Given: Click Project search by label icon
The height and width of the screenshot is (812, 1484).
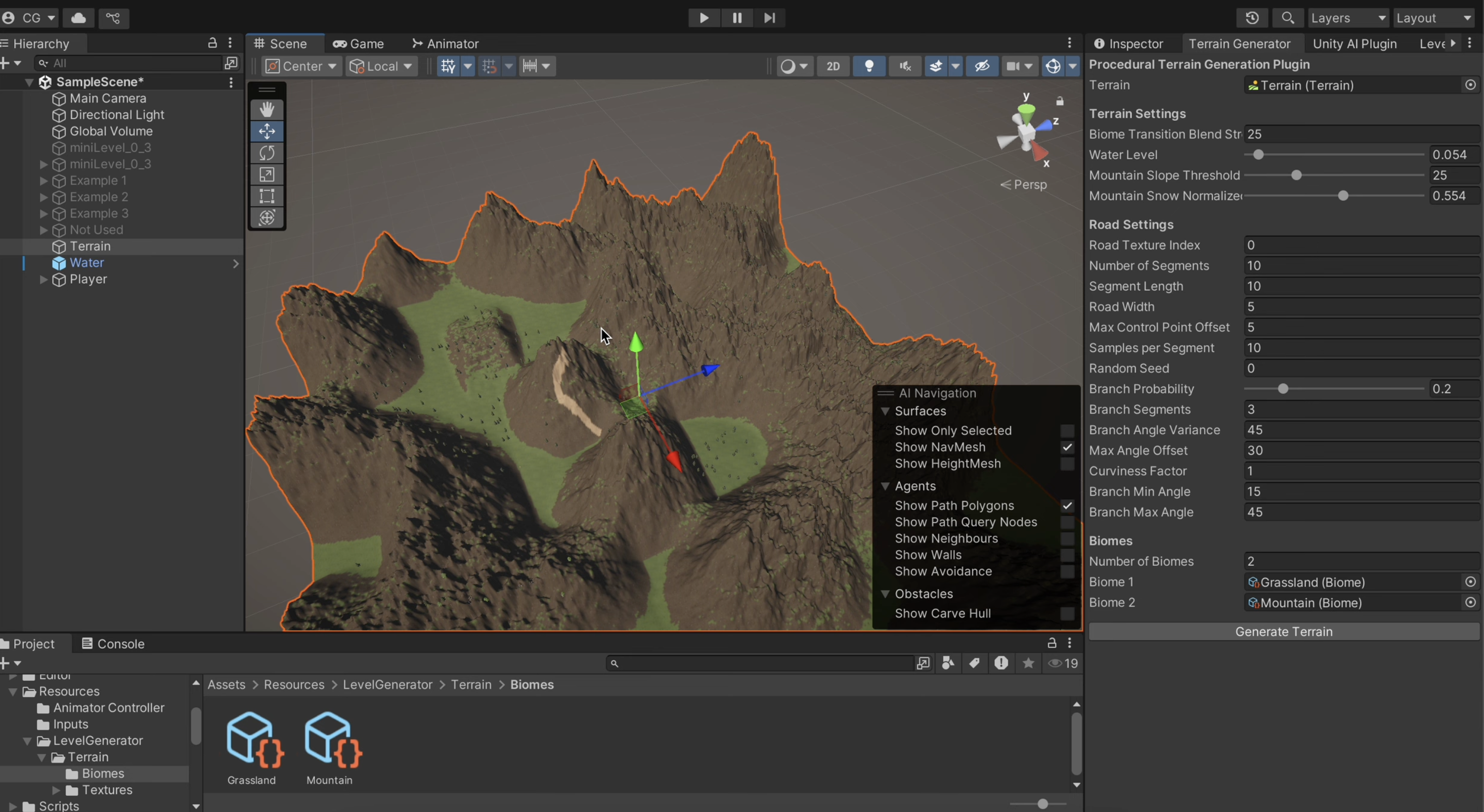Looking at the screenshot, I should pyautogui.click(x=975, y=663).
